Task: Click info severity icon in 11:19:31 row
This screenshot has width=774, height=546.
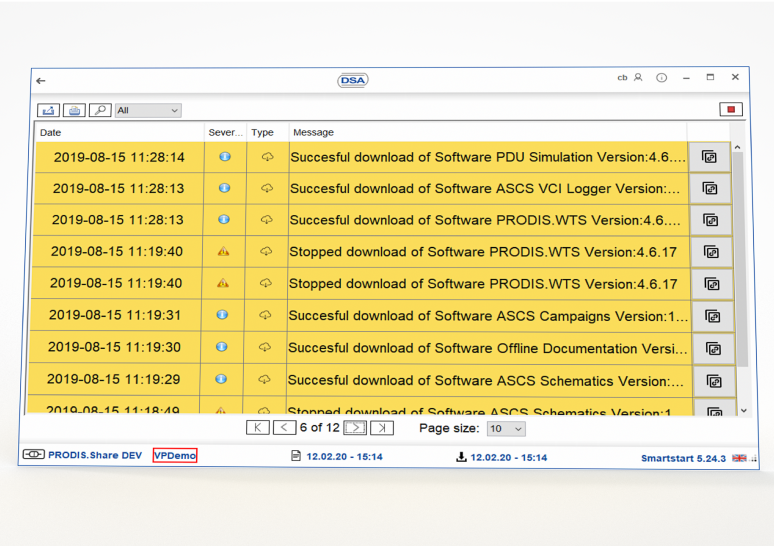Action: coord(223,314)
